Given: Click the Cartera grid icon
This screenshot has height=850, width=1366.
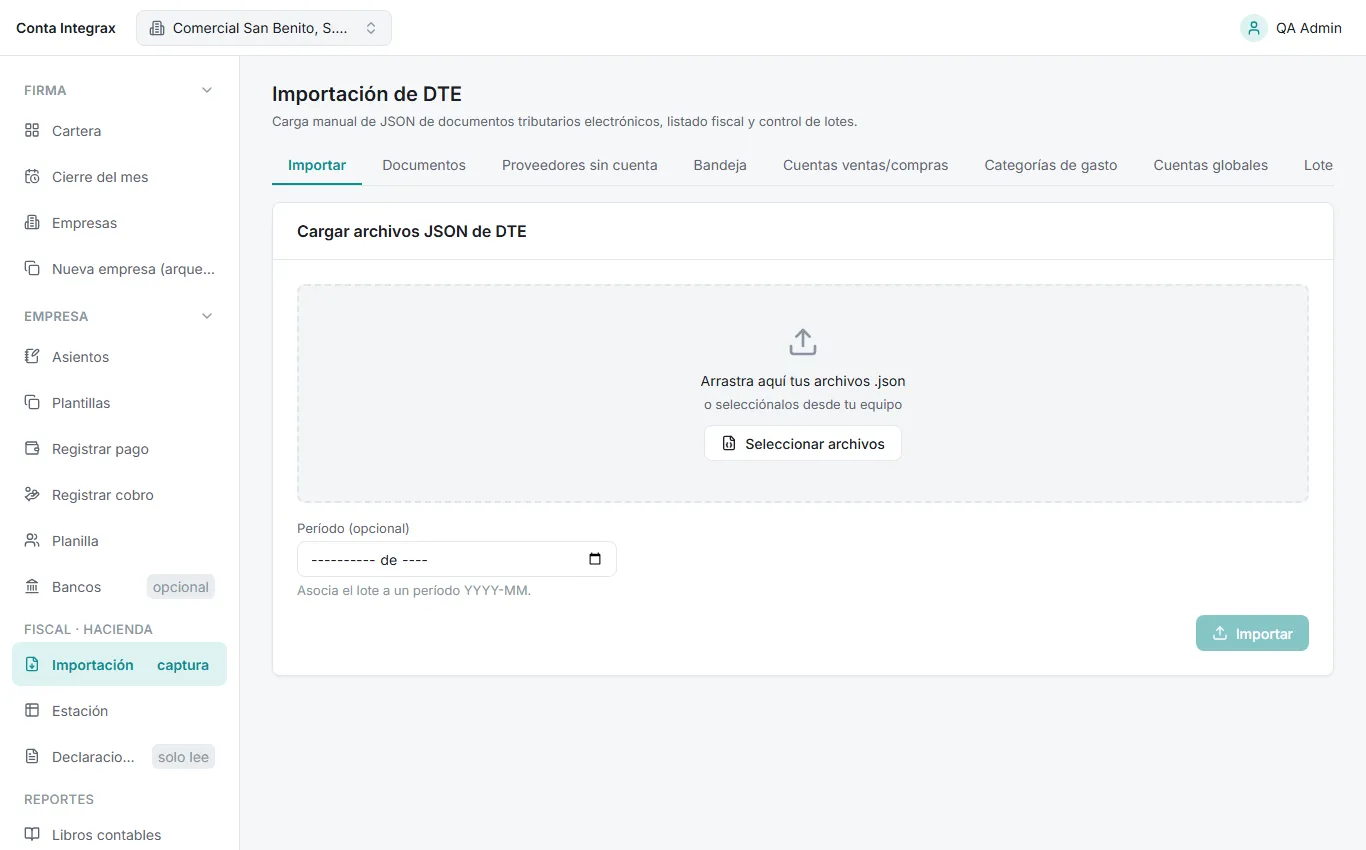Looking at the screenshot, I should (32, 131).
